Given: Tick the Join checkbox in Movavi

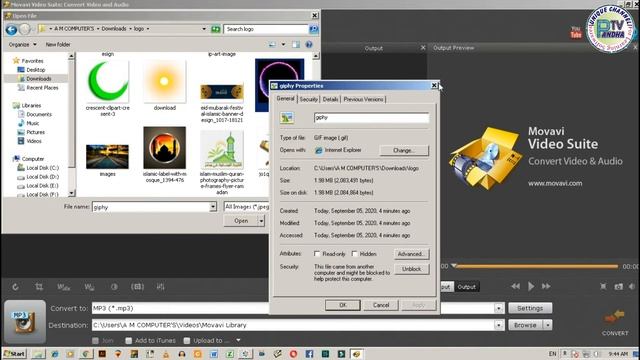Looking at the screenshot, I should [96, 340].
